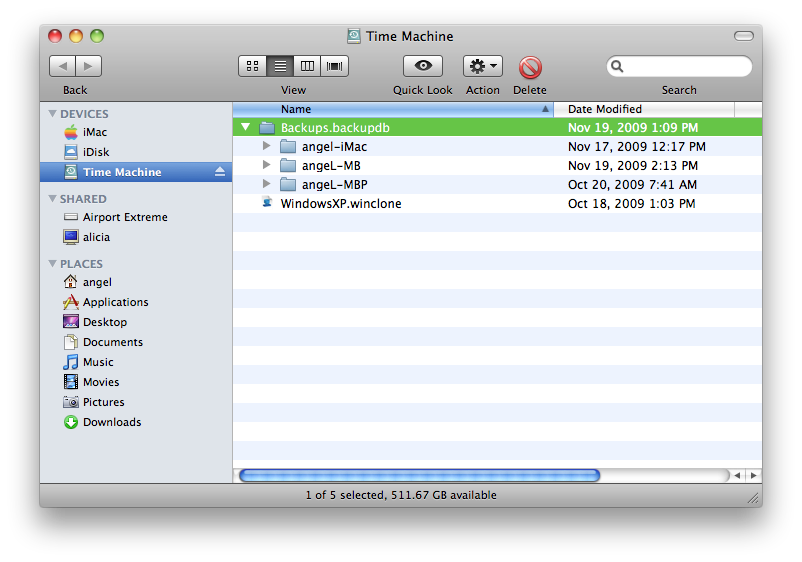The width and height of the screenshot is (802, 562).
Task: Click the toolbar hide pill button
Action: [x=744, y=36]
